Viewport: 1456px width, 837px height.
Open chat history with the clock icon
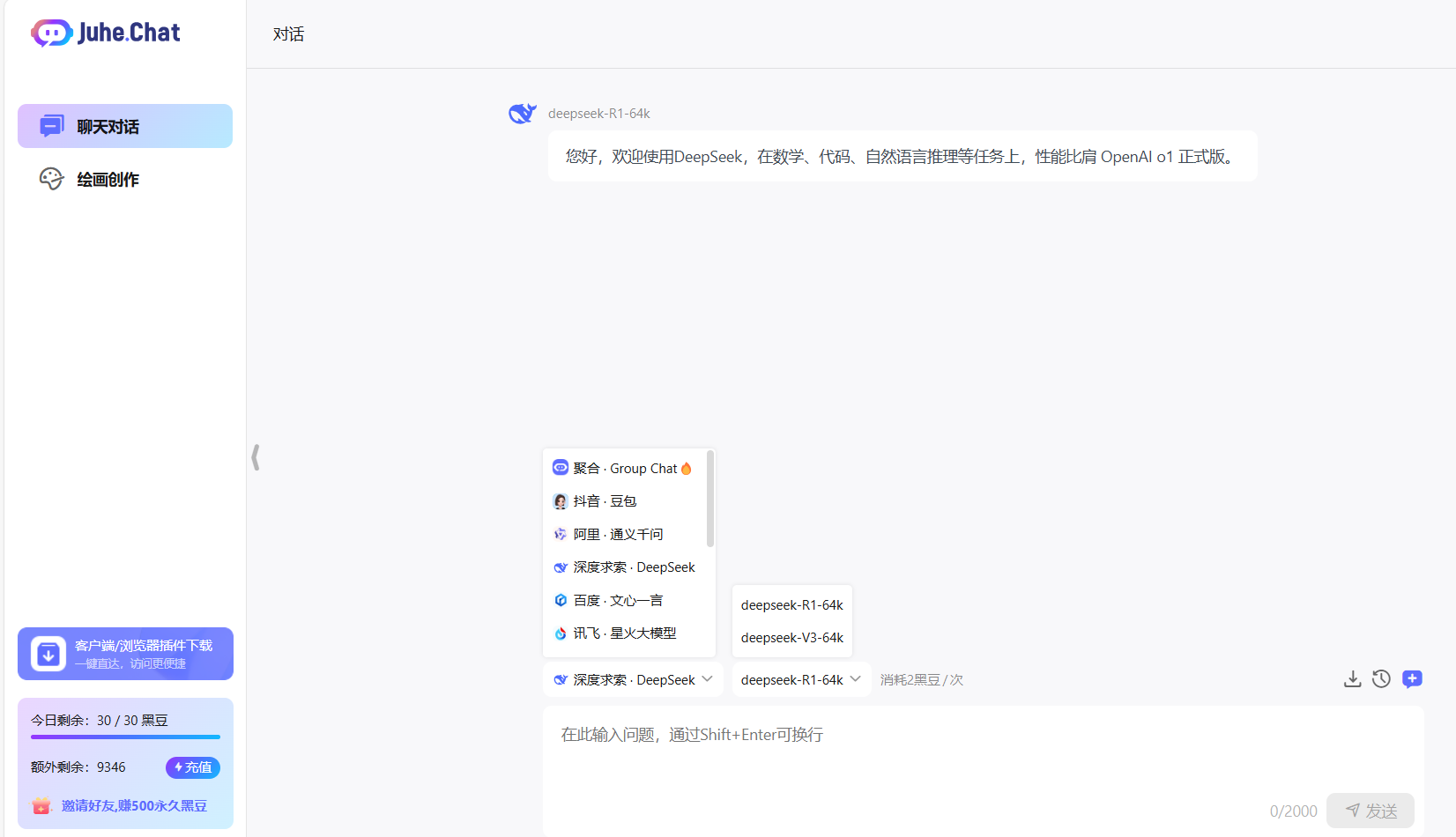[x=1382, y=679]
